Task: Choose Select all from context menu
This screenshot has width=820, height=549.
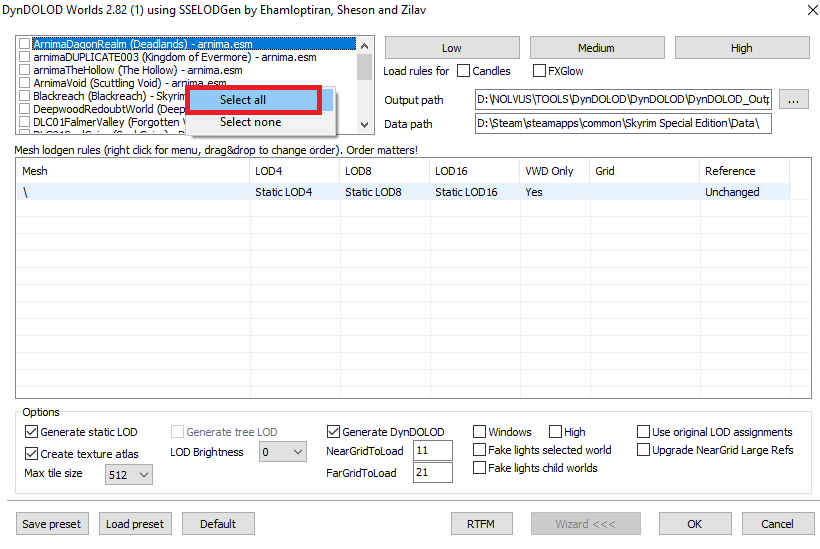Action: 254,100
